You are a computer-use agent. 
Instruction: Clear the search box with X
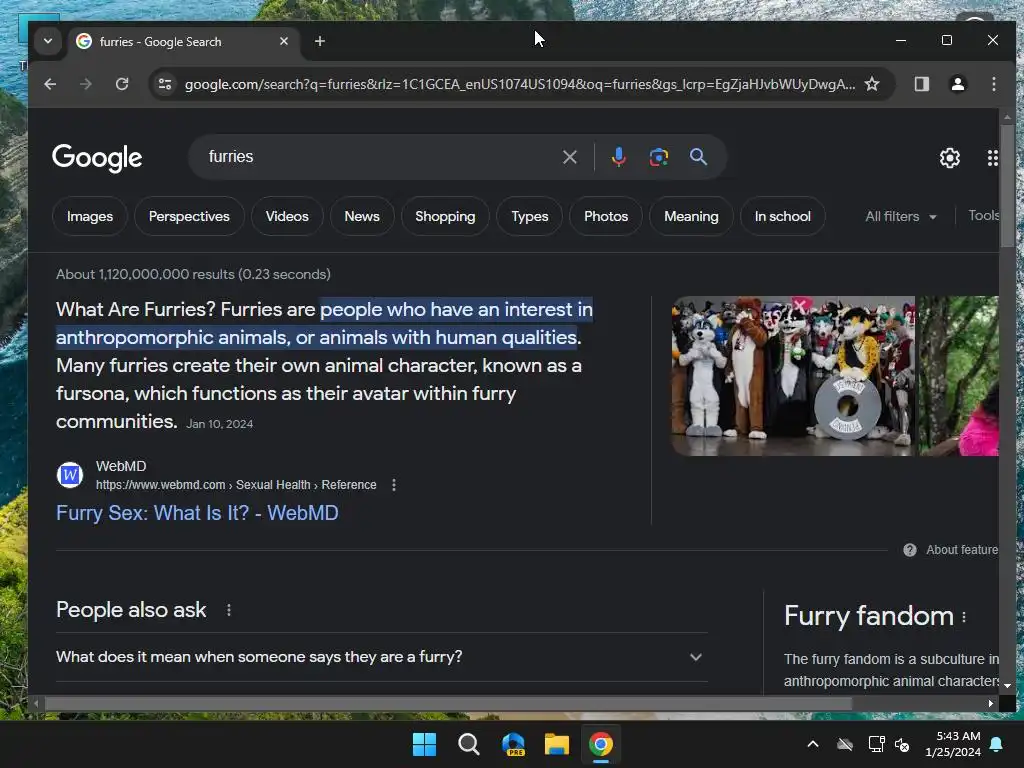coord(569,157)
